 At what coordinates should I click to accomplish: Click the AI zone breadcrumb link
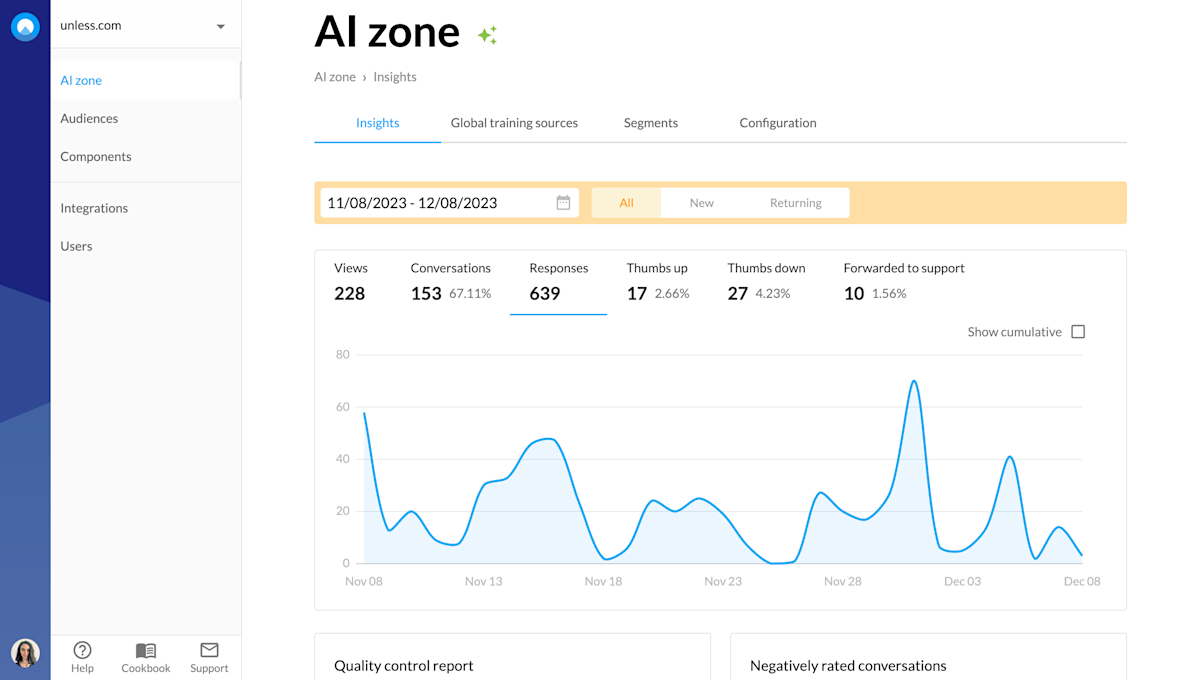(335, 76)
